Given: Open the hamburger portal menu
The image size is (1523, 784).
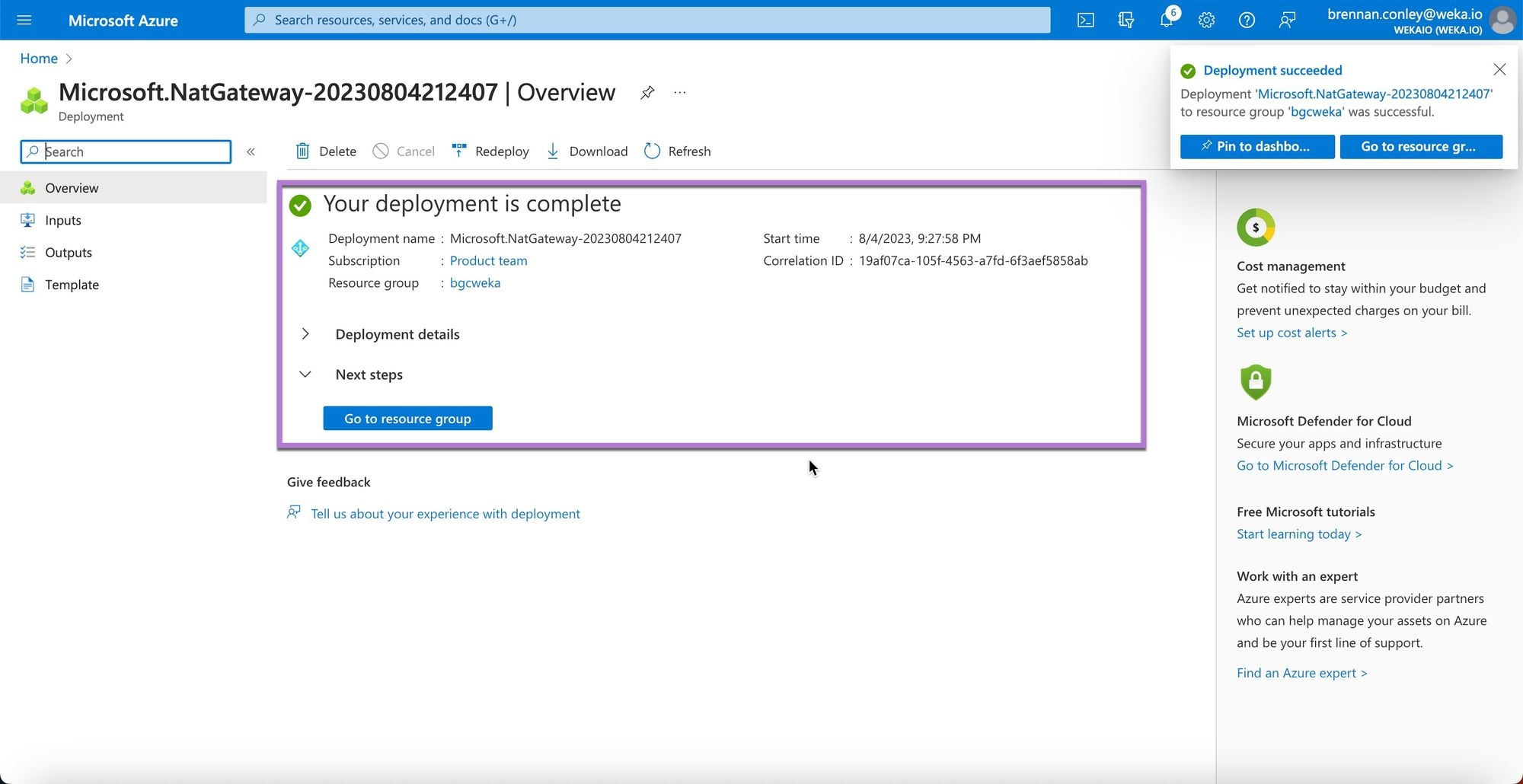Looking at the screenshot, I should tap(24, 20).
